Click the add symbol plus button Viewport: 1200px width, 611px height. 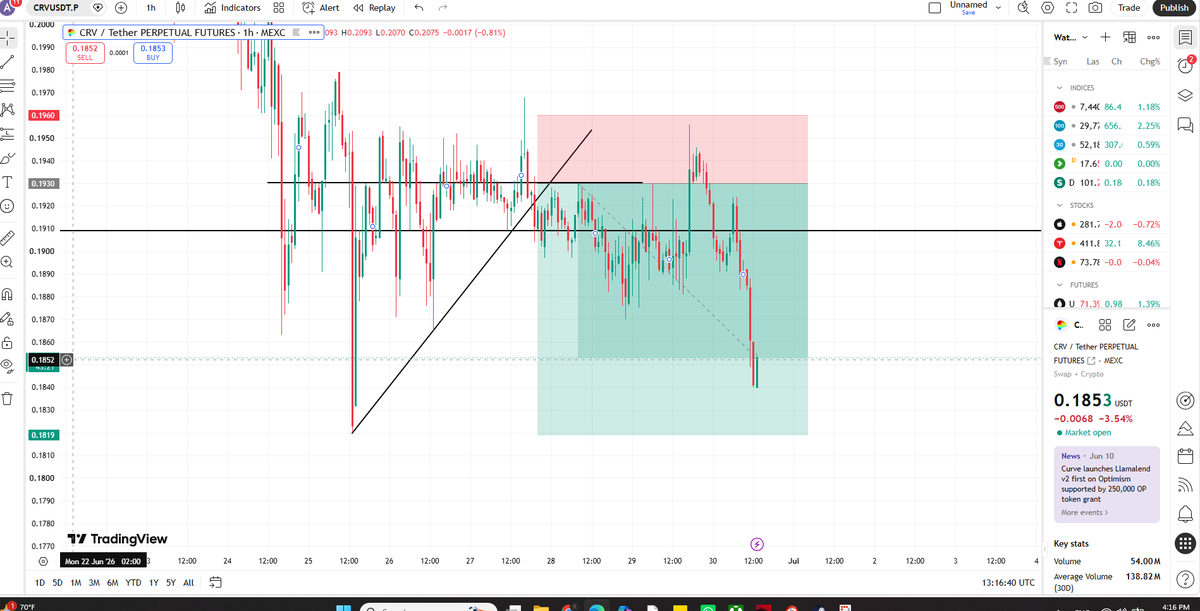[x=120, y=7]
